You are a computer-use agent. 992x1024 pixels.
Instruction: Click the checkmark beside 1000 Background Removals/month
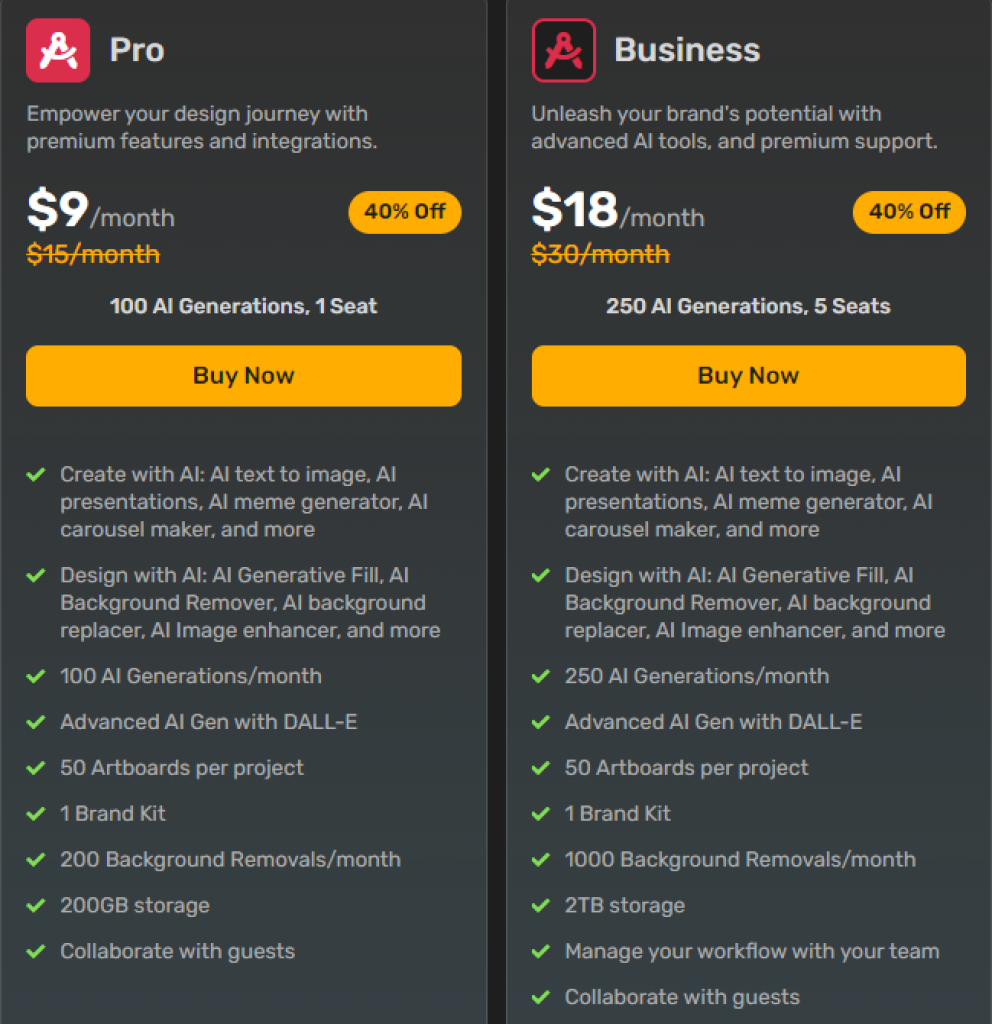coord(543,859)
